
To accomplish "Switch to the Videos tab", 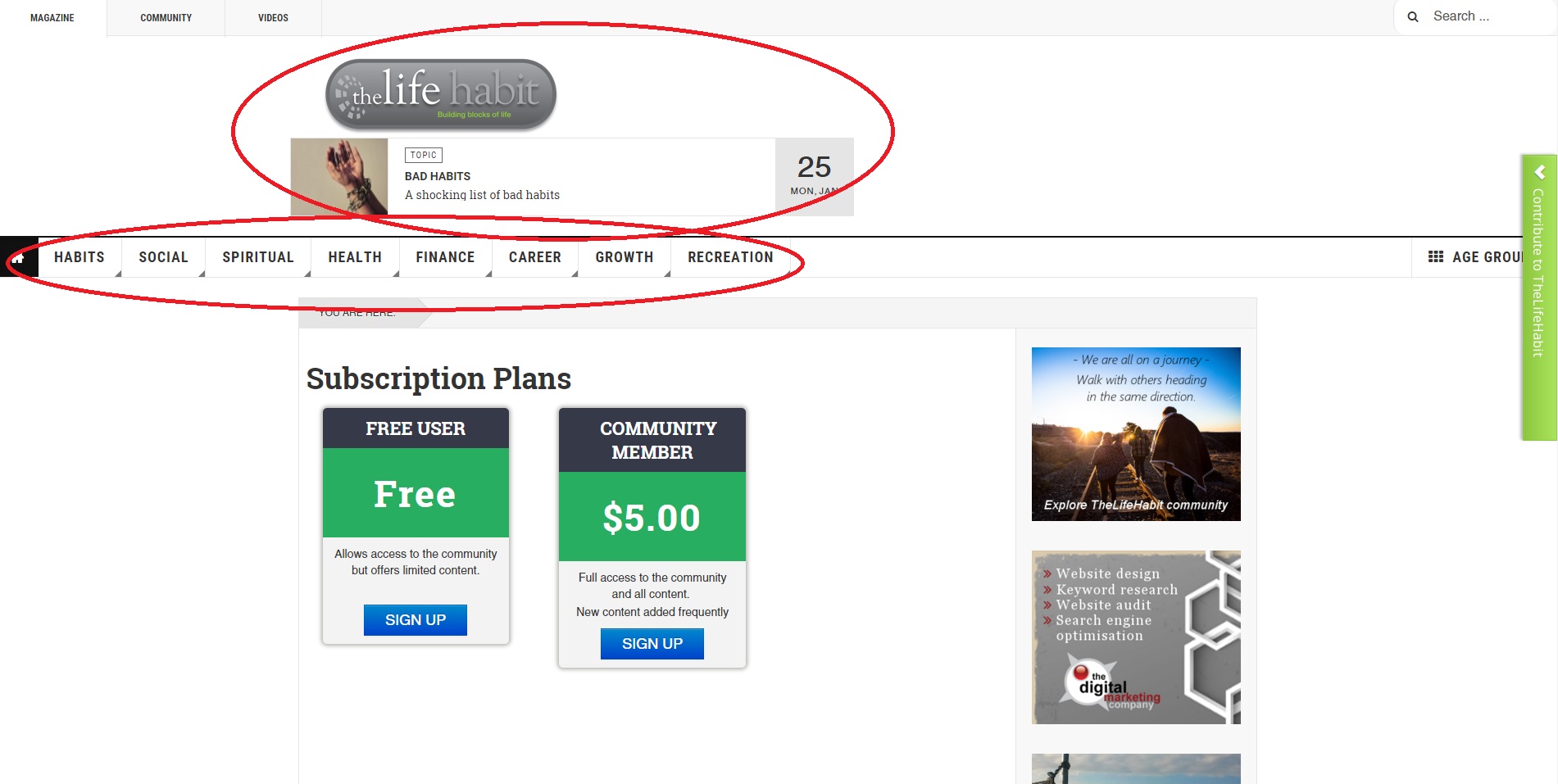I will point(273,17).
